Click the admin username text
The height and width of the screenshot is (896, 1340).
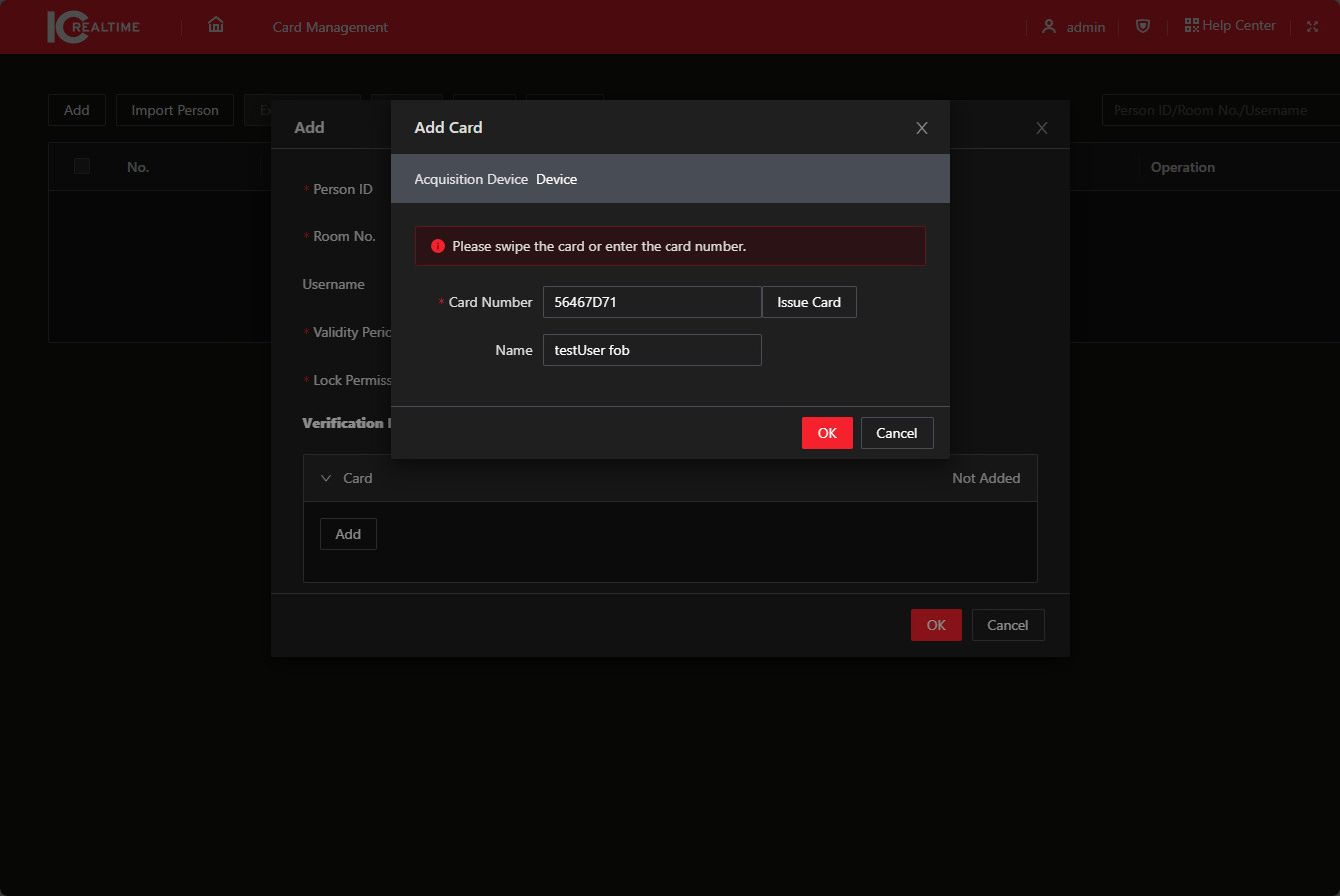(1086, 27)
